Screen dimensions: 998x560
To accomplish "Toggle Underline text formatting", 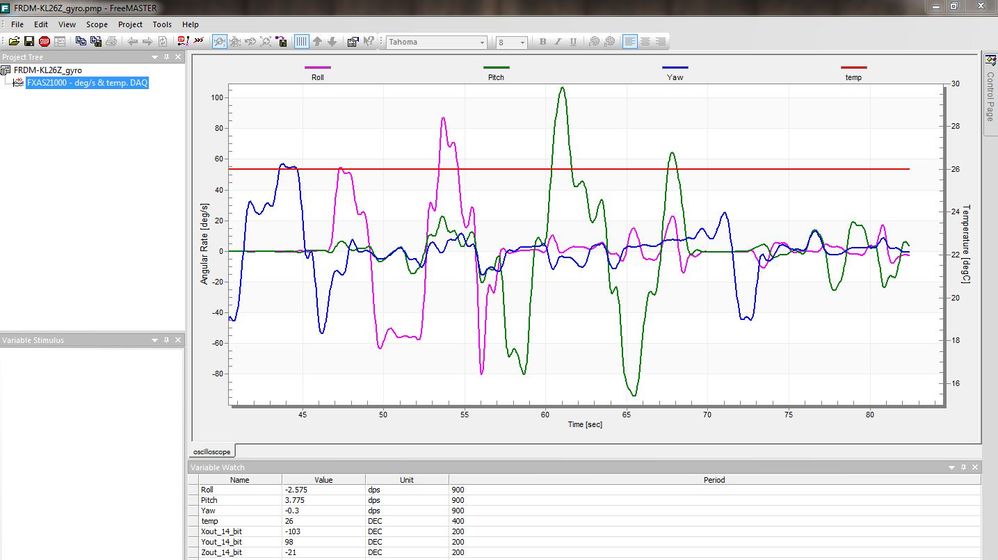I will pyautogui.click(x=573, y=41).
